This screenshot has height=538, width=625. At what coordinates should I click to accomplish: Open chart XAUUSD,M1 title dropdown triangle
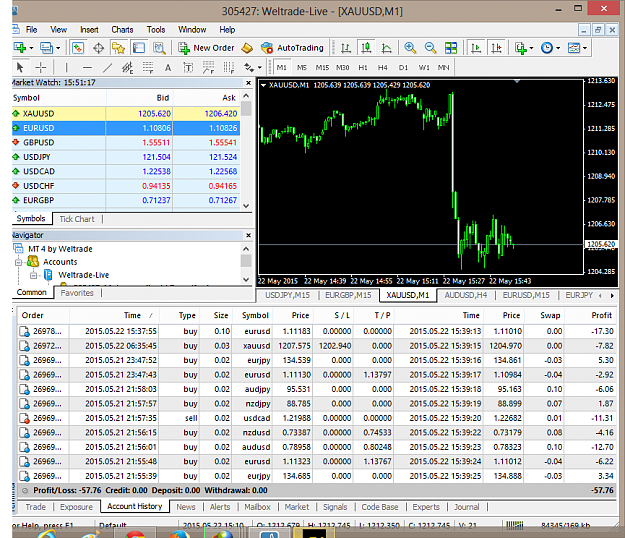pos(263,85)
